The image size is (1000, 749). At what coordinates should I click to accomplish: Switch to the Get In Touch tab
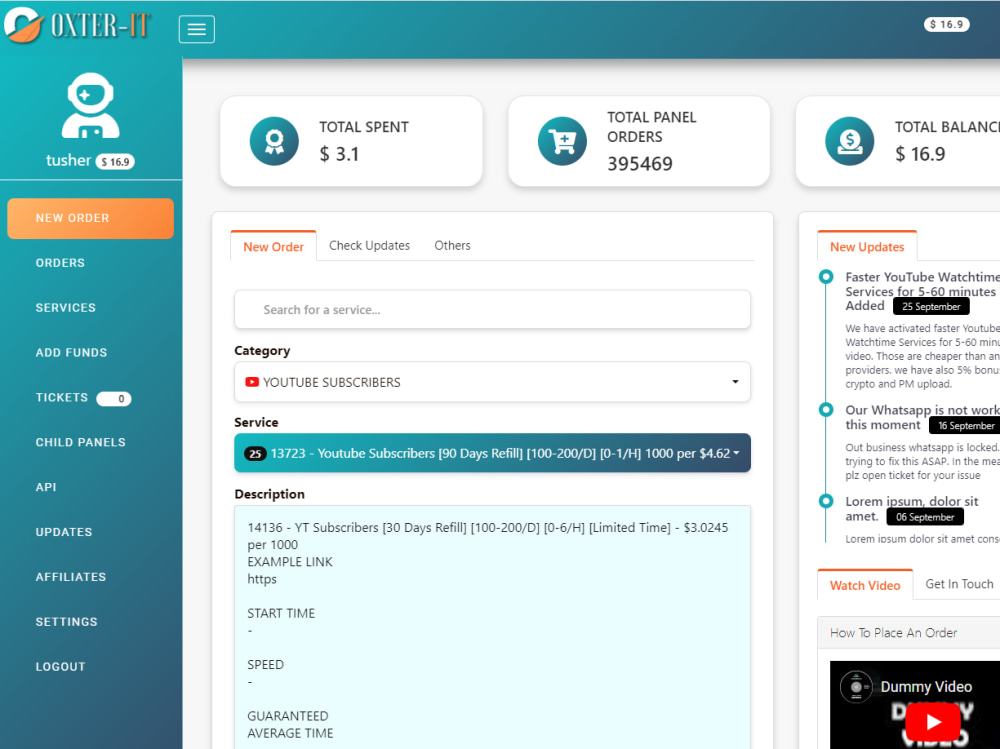(958, 584)
